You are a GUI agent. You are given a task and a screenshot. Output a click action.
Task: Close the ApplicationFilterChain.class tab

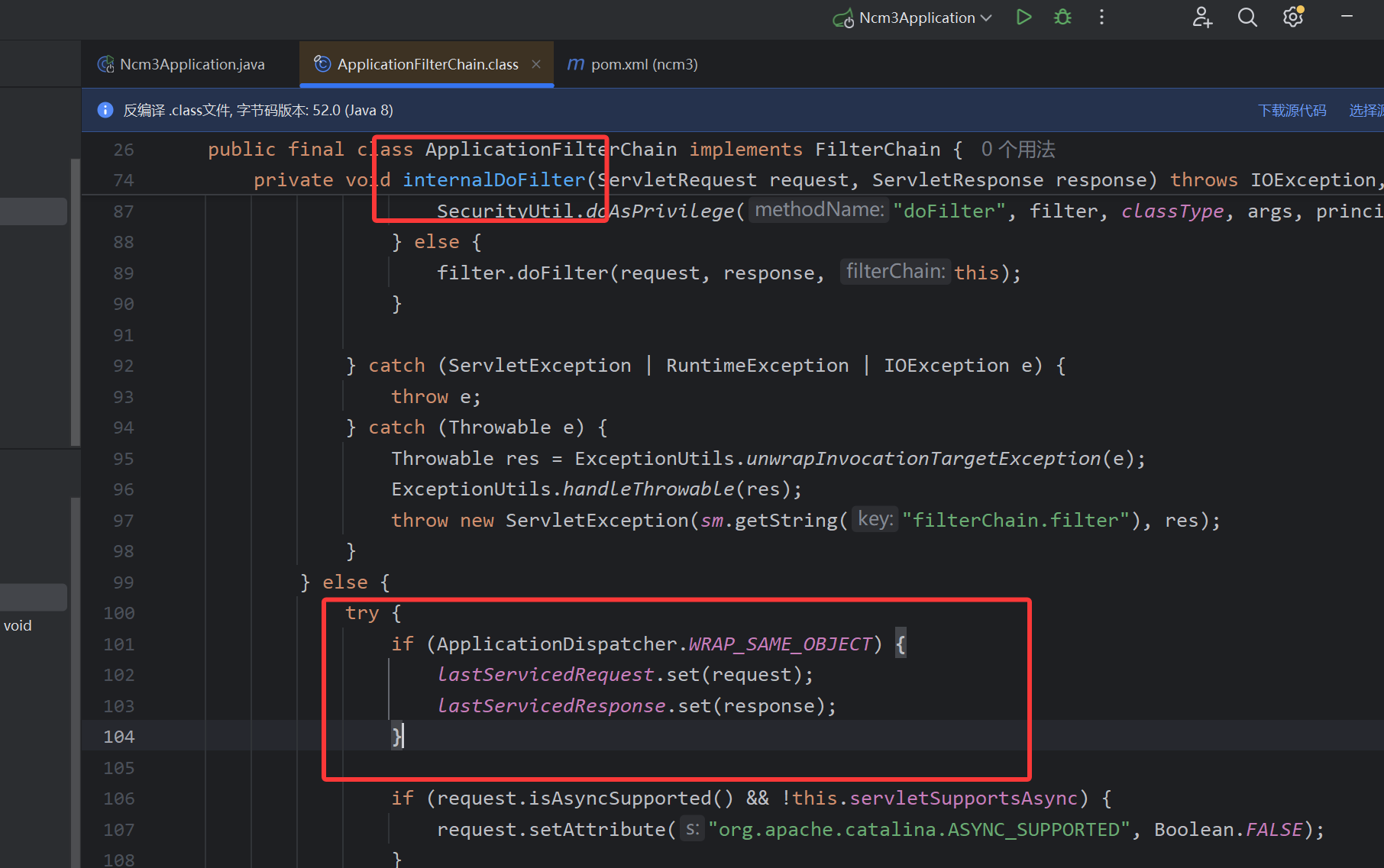(536, 65)
